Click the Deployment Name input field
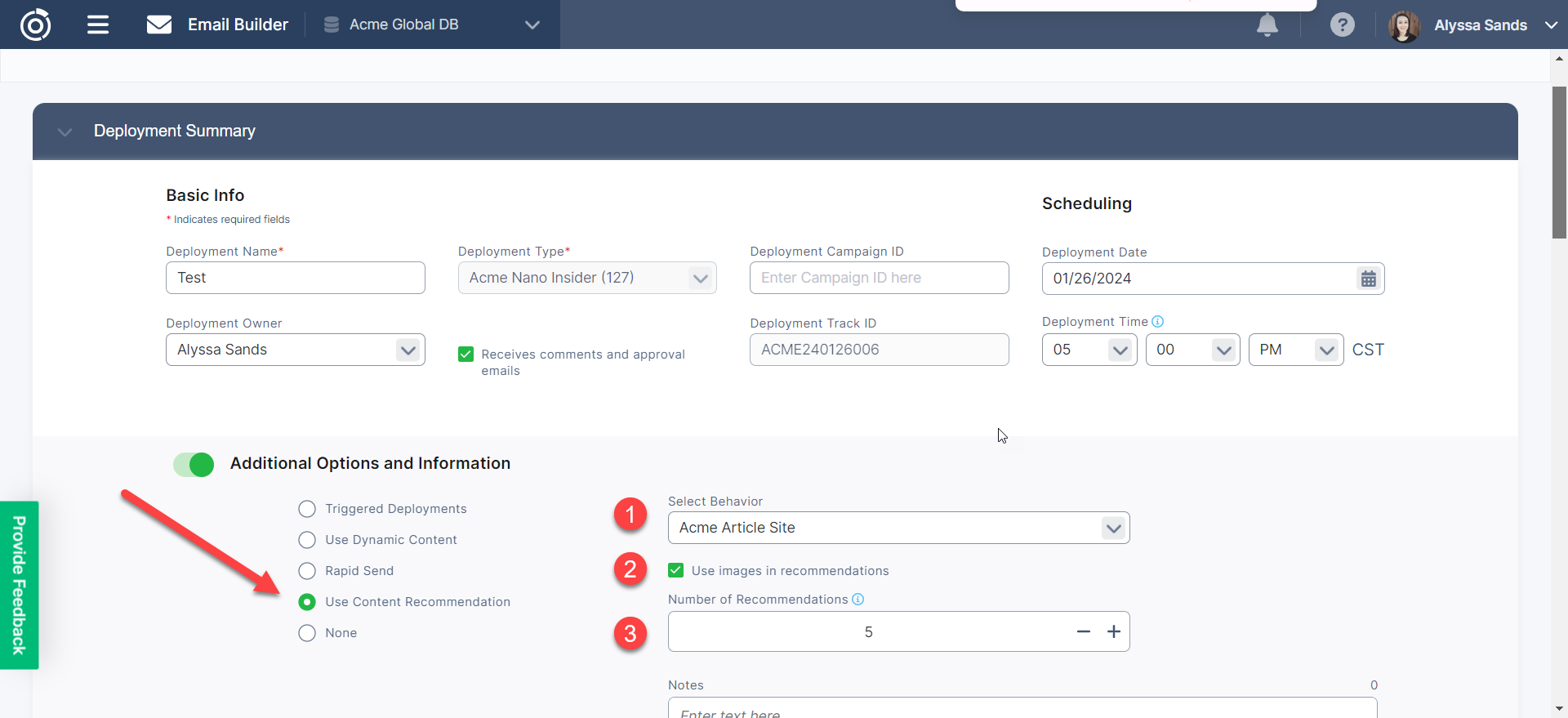Screen dimensions: 1568x718 (295, 278)
